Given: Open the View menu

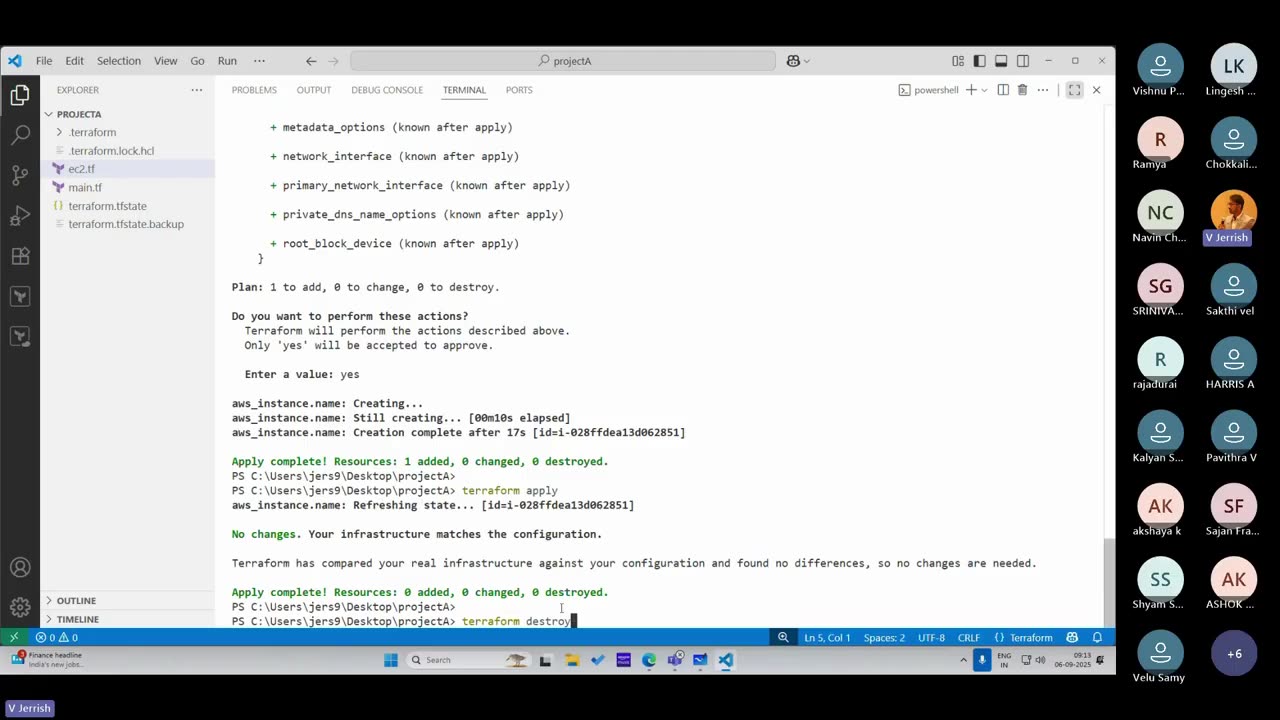Looking at the screenshot, I should pos(166,61).
